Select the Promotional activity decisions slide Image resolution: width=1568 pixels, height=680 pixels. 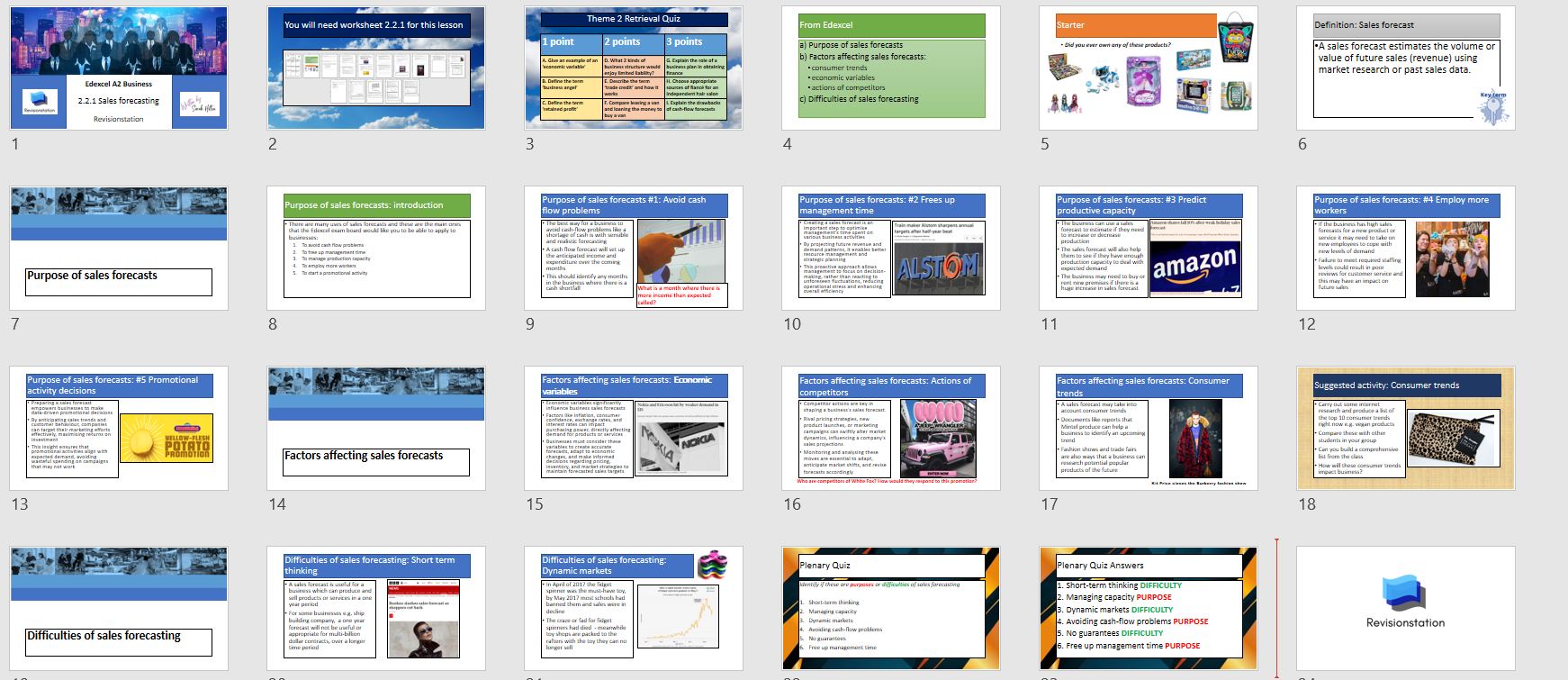click(119, 429)
